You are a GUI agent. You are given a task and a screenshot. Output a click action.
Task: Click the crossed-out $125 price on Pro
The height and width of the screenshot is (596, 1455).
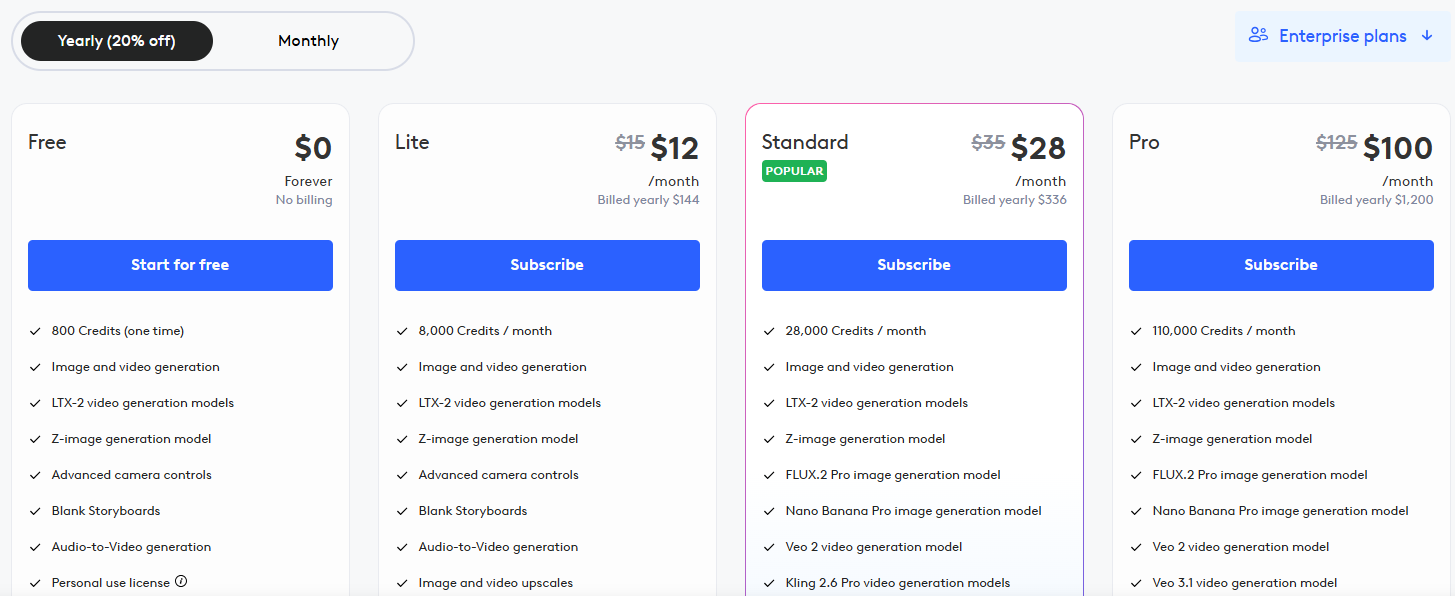pos(1337,143)
